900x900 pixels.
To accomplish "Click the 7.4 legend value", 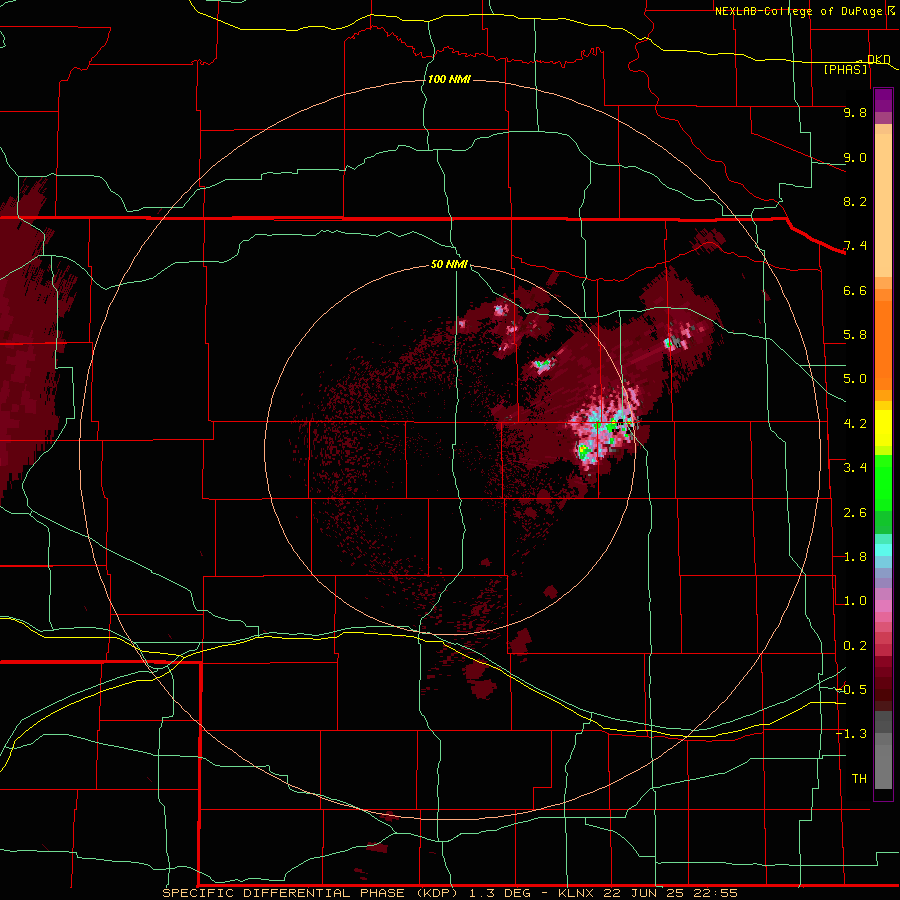I will point(855,246).
